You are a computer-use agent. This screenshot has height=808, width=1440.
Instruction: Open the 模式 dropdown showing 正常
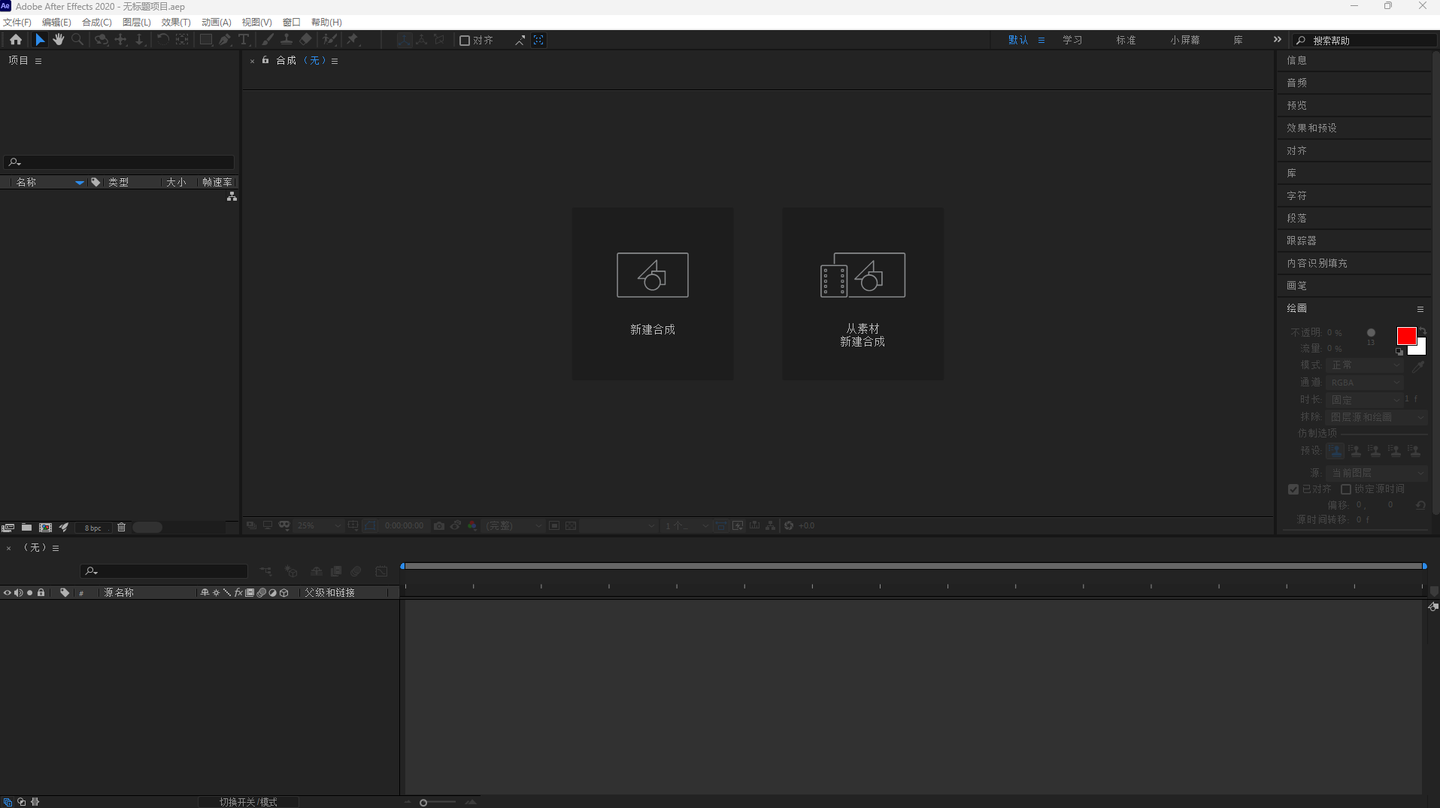tap(1366, 365)
